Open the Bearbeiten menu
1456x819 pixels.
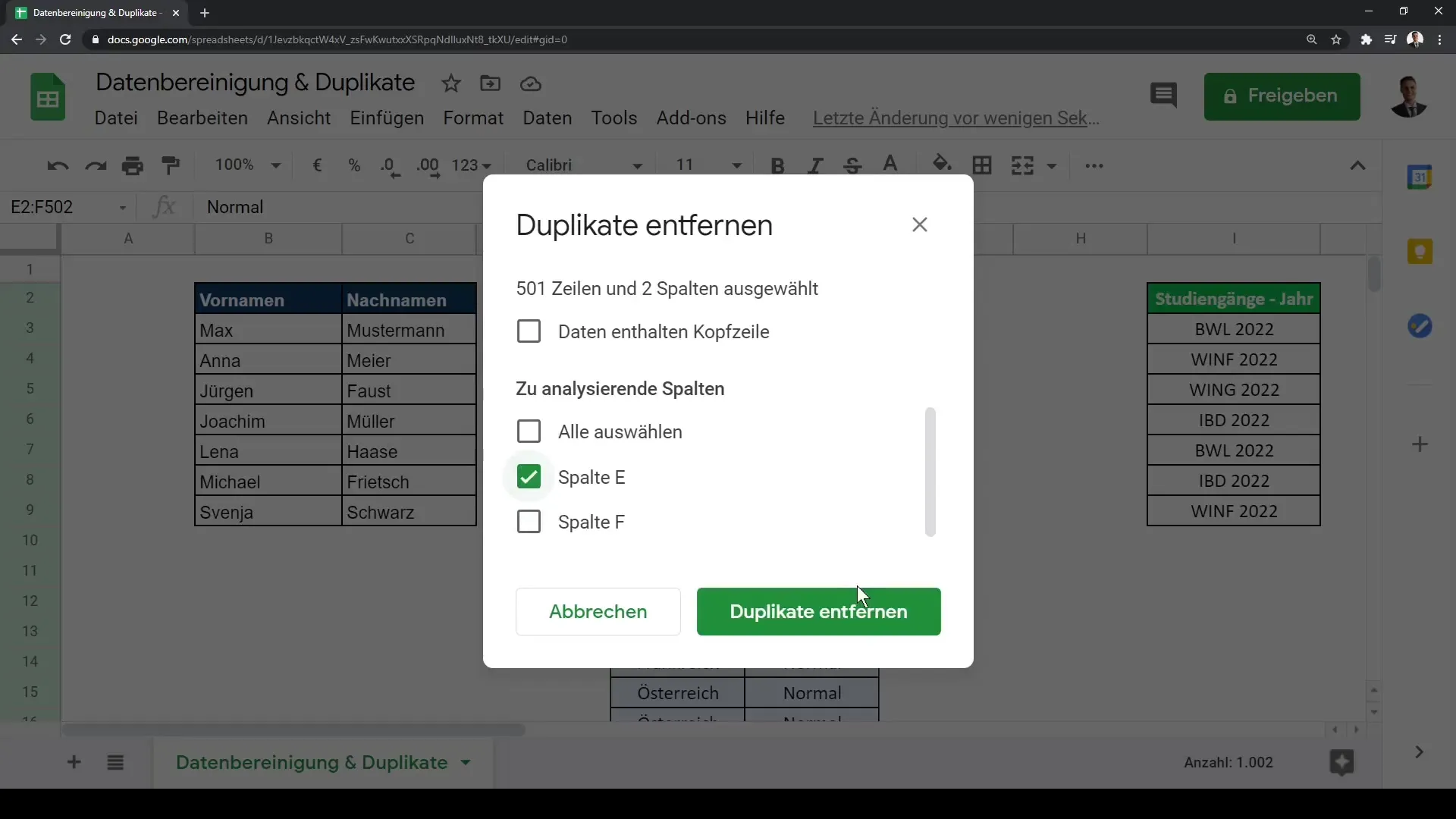click(x=202, y=118)
